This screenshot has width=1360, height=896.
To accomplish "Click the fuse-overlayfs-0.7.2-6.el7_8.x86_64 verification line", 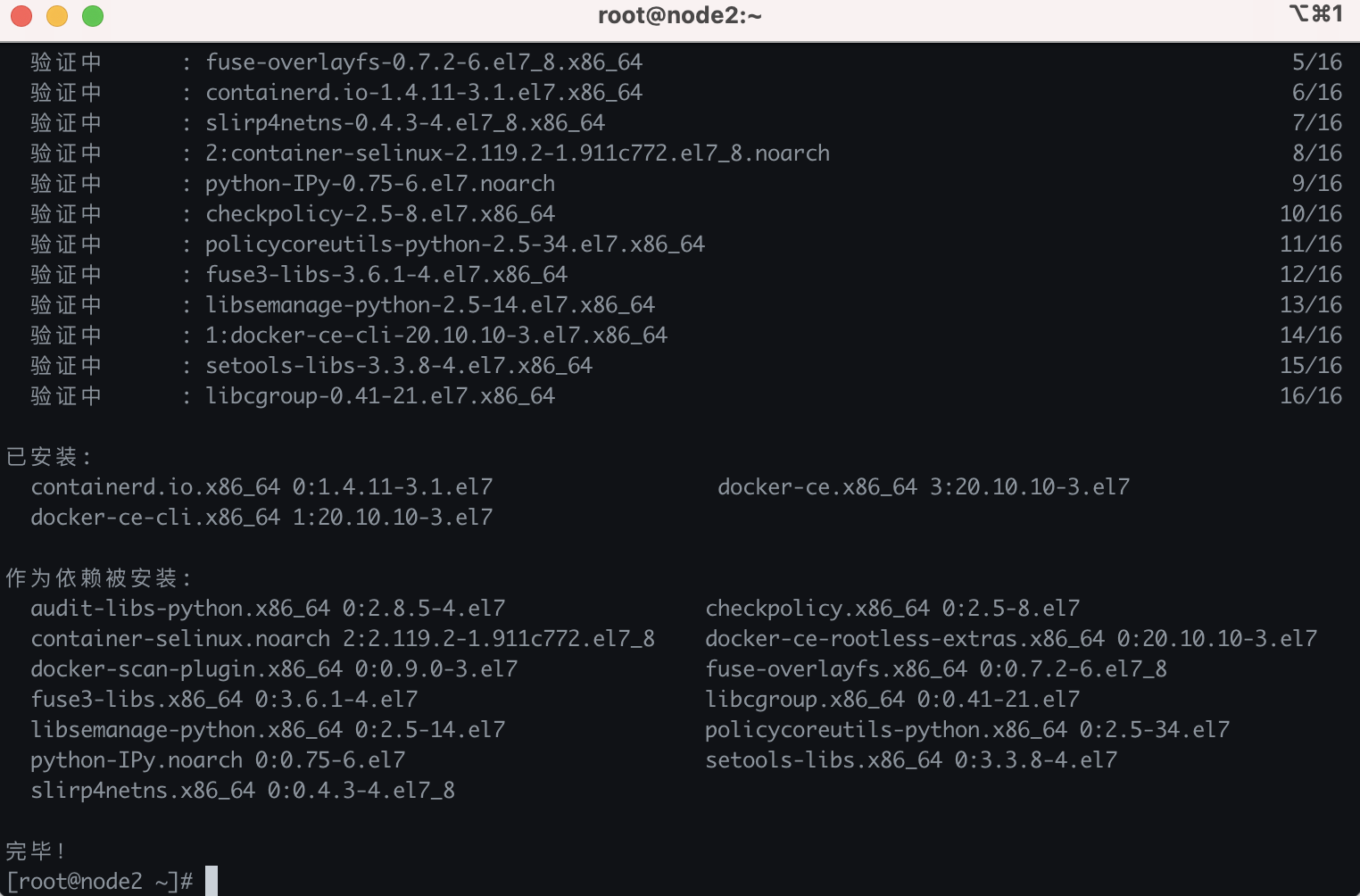I will [x=424, y=62].
